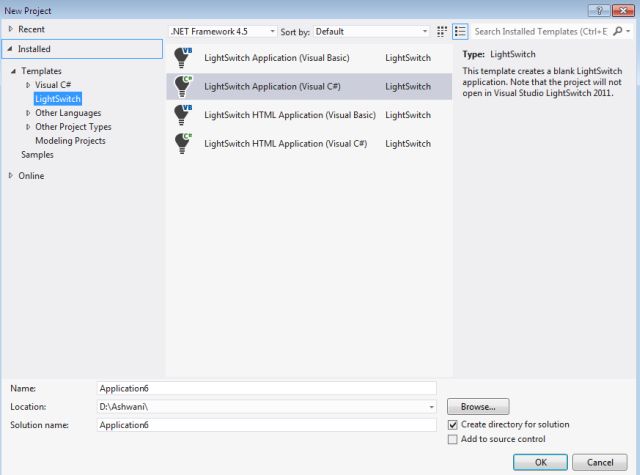Expand the Visual C# node arrow
The height and width of the screenshot is (475, 640).
pos(28,85)
